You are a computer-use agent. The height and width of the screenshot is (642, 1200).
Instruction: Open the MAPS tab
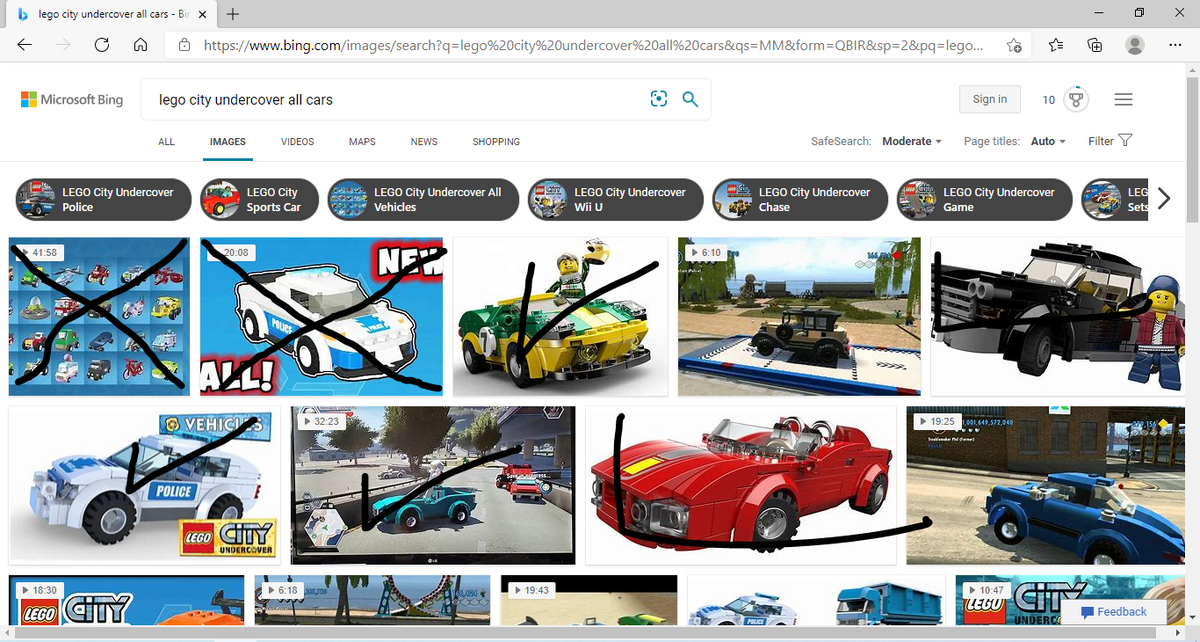[x=362, y=142]
